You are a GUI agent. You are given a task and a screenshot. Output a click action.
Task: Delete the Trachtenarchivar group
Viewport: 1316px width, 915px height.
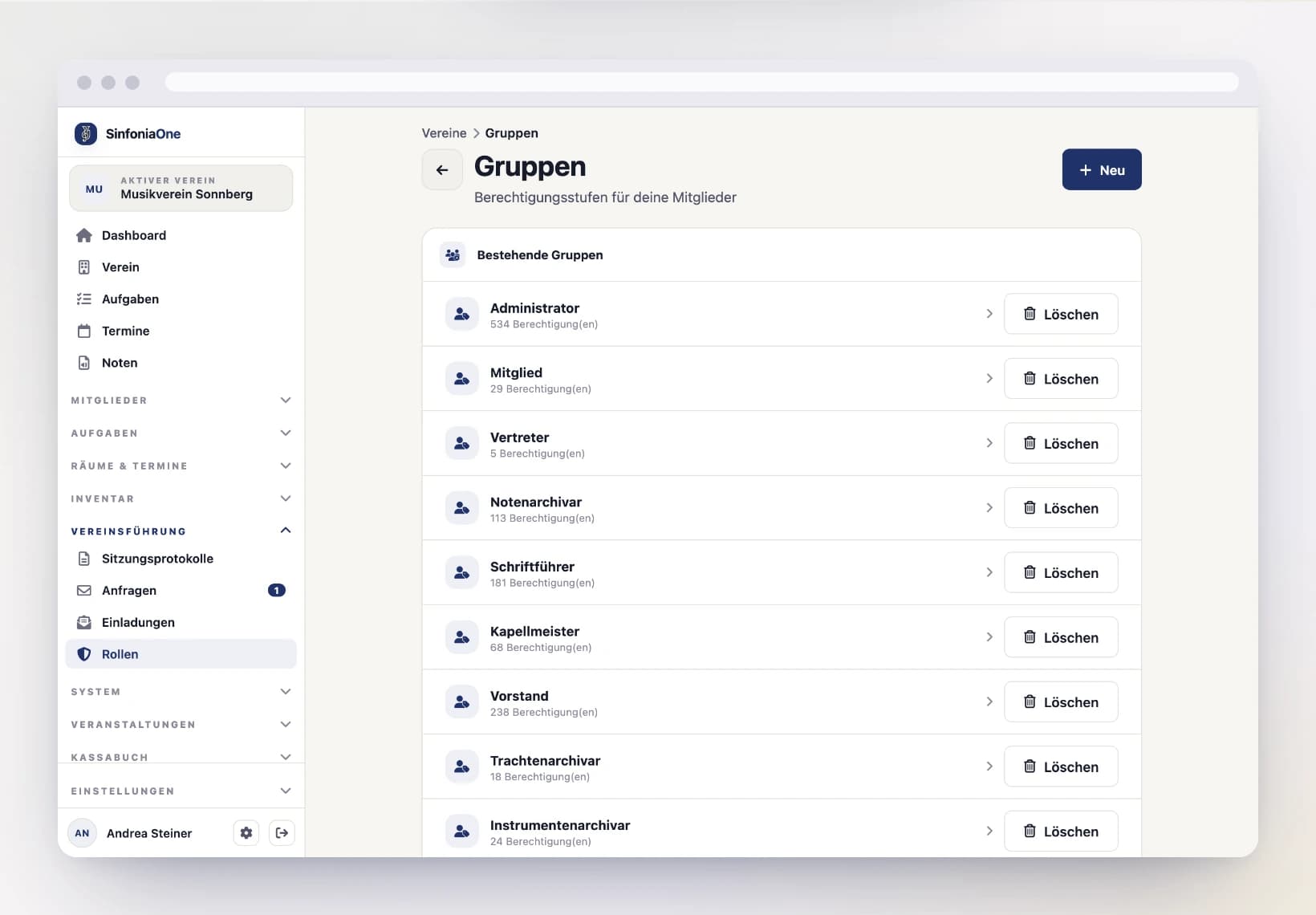coord(1061,767)
